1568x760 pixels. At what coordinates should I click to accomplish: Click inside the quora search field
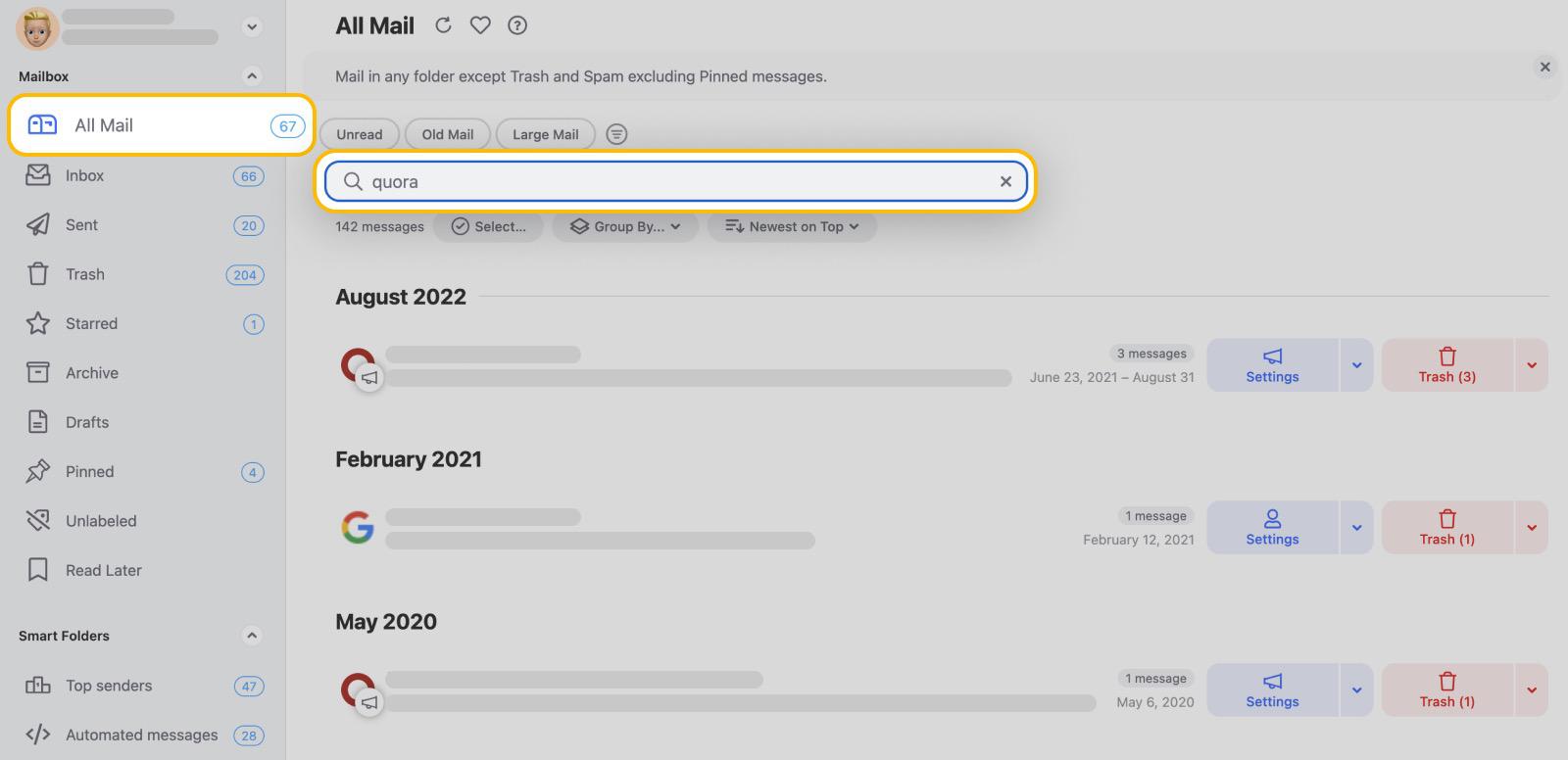click(676, 181)
